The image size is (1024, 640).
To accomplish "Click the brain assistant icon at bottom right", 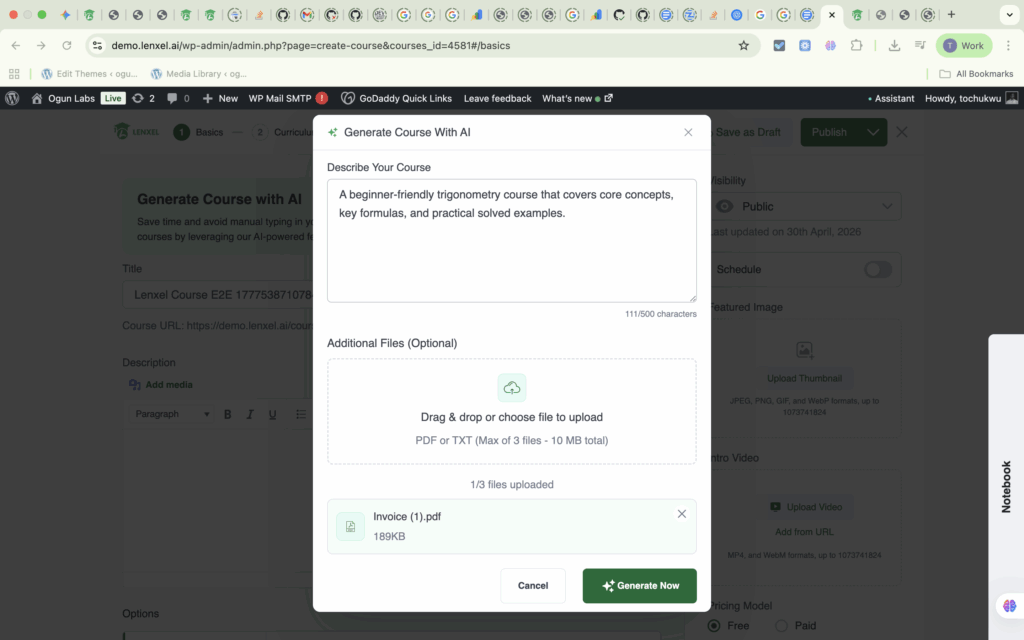I will (1010, 606).
